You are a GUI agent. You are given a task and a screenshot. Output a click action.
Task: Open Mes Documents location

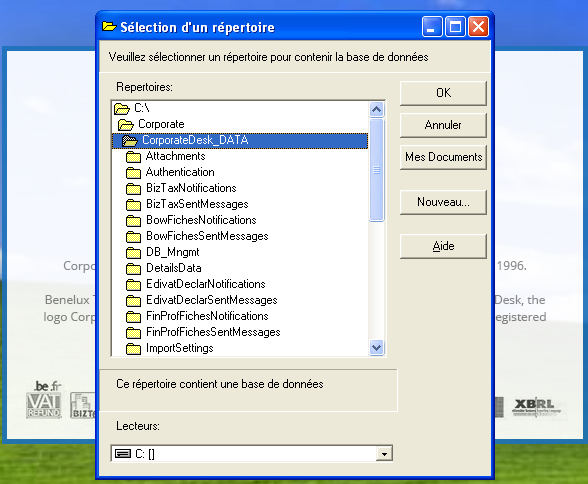tap(443, 157)
